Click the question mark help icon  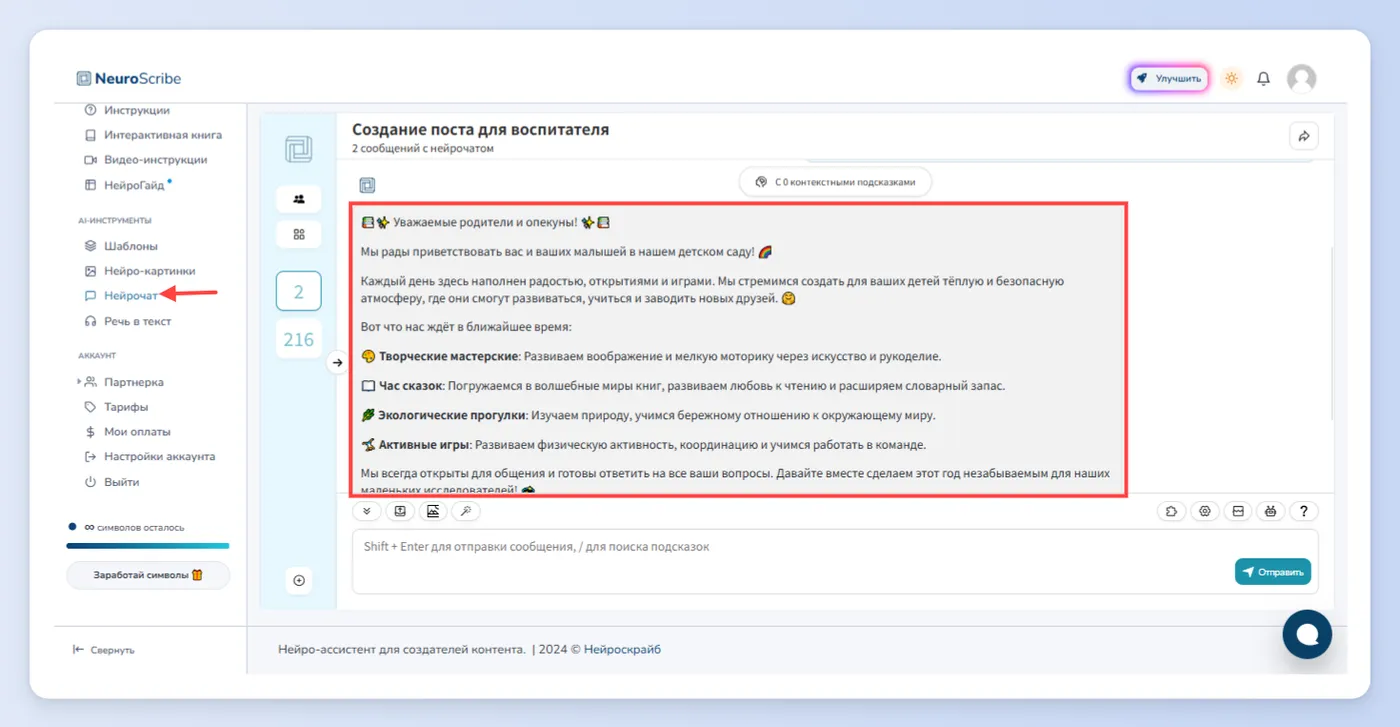tap(1304, 511)
